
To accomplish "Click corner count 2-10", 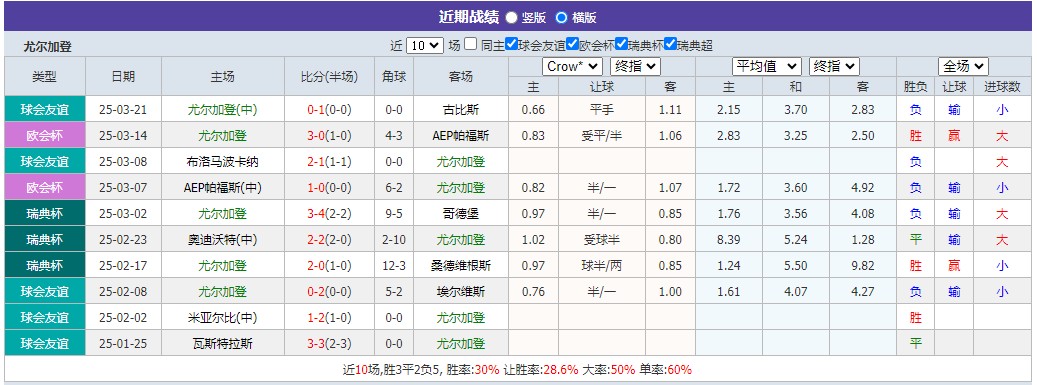I will point(394,239).
